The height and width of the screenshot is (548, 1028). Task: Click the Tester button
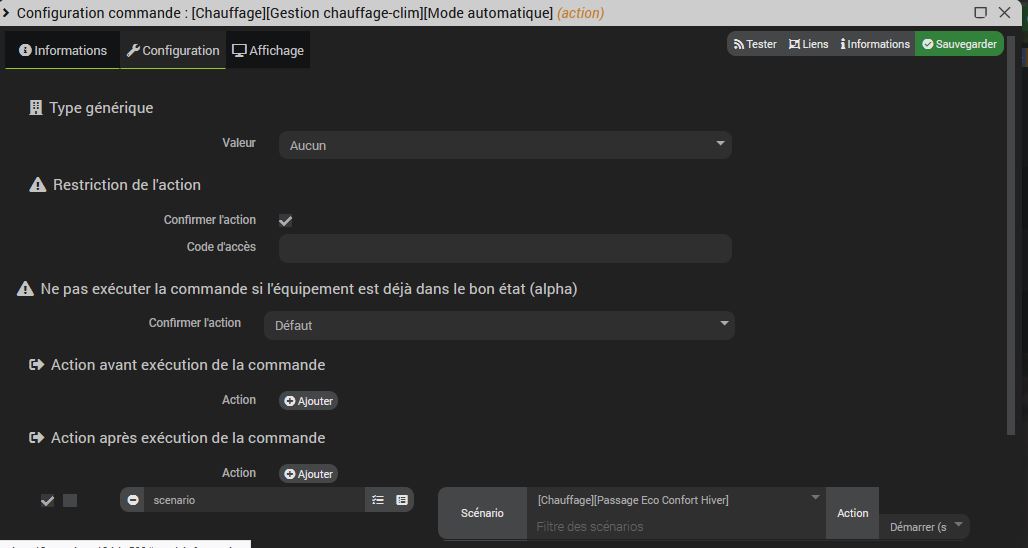755,44
